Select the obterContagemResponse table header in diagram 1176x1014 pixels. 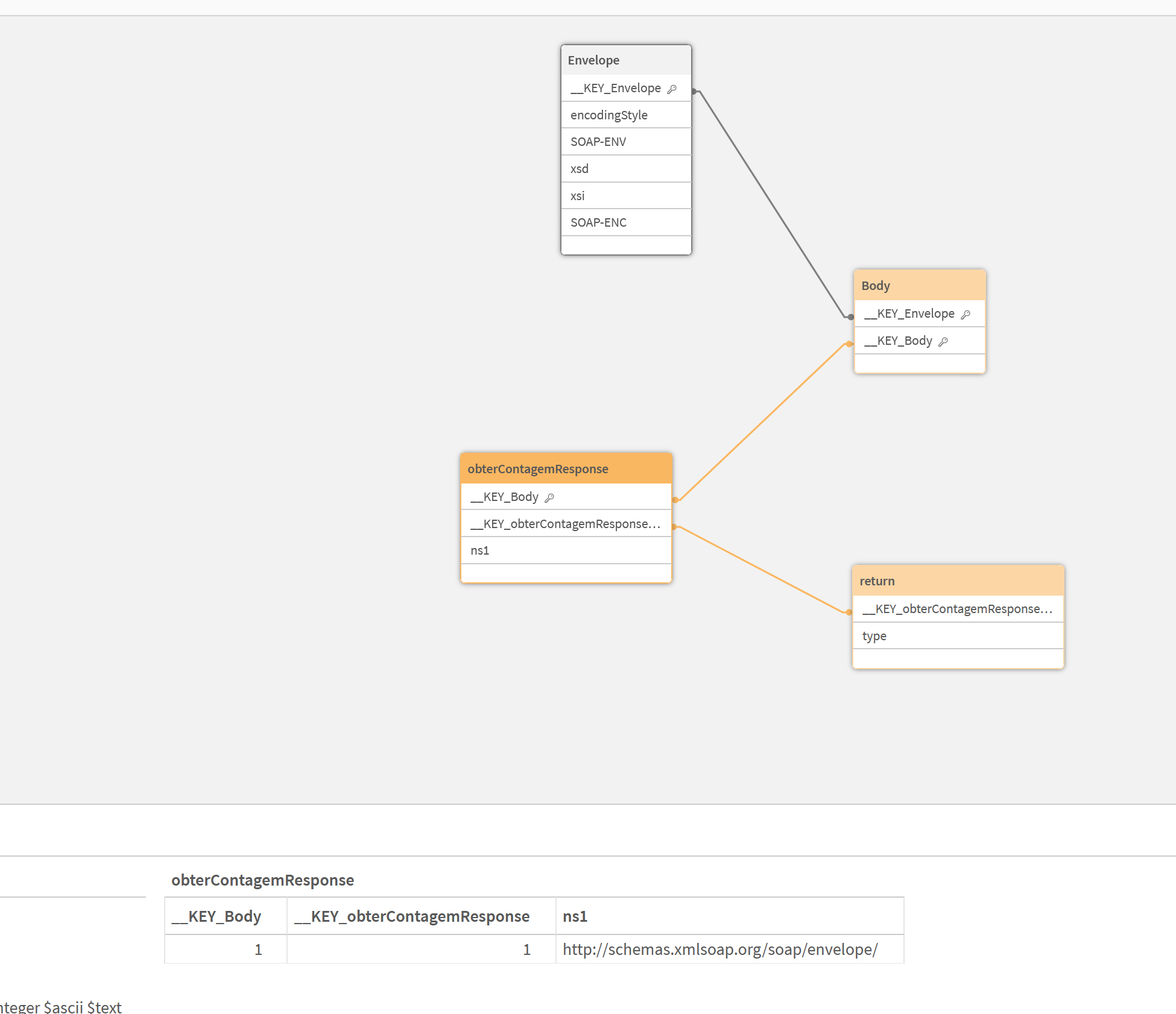[566, 469]
